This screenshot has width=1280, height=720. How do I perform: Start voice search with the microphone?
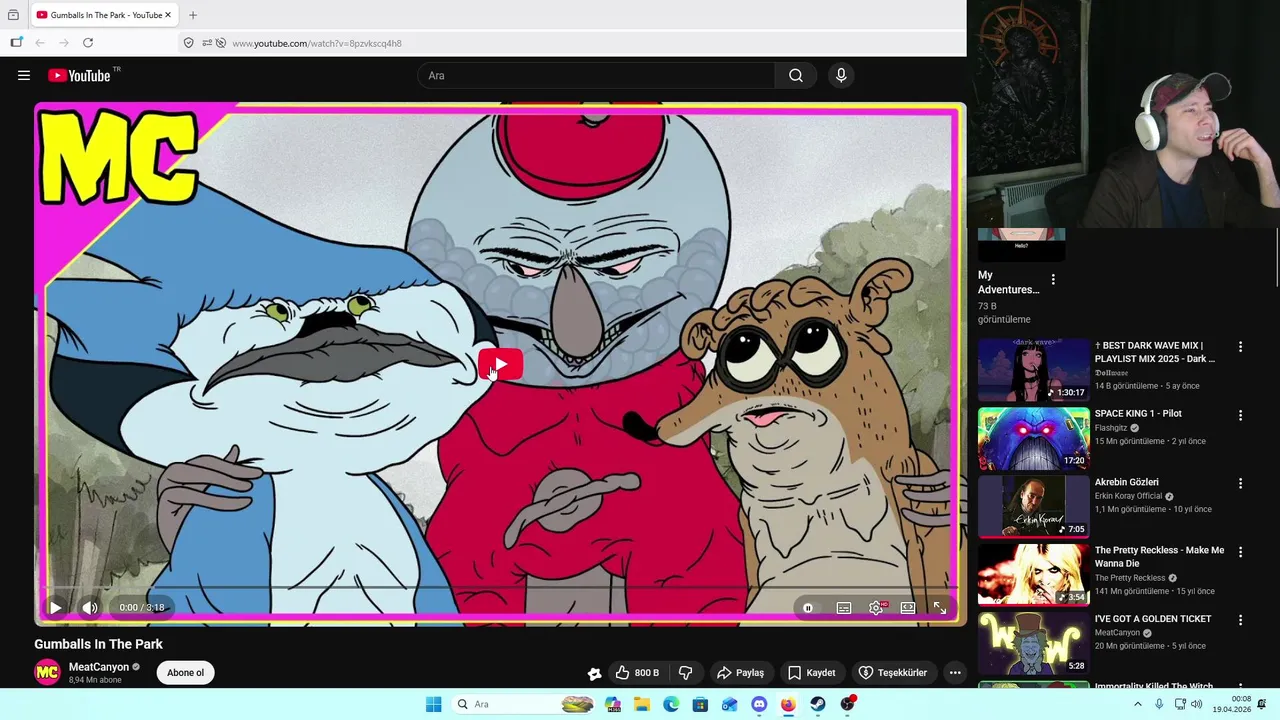pyautogui.click(x=841, y=75)
